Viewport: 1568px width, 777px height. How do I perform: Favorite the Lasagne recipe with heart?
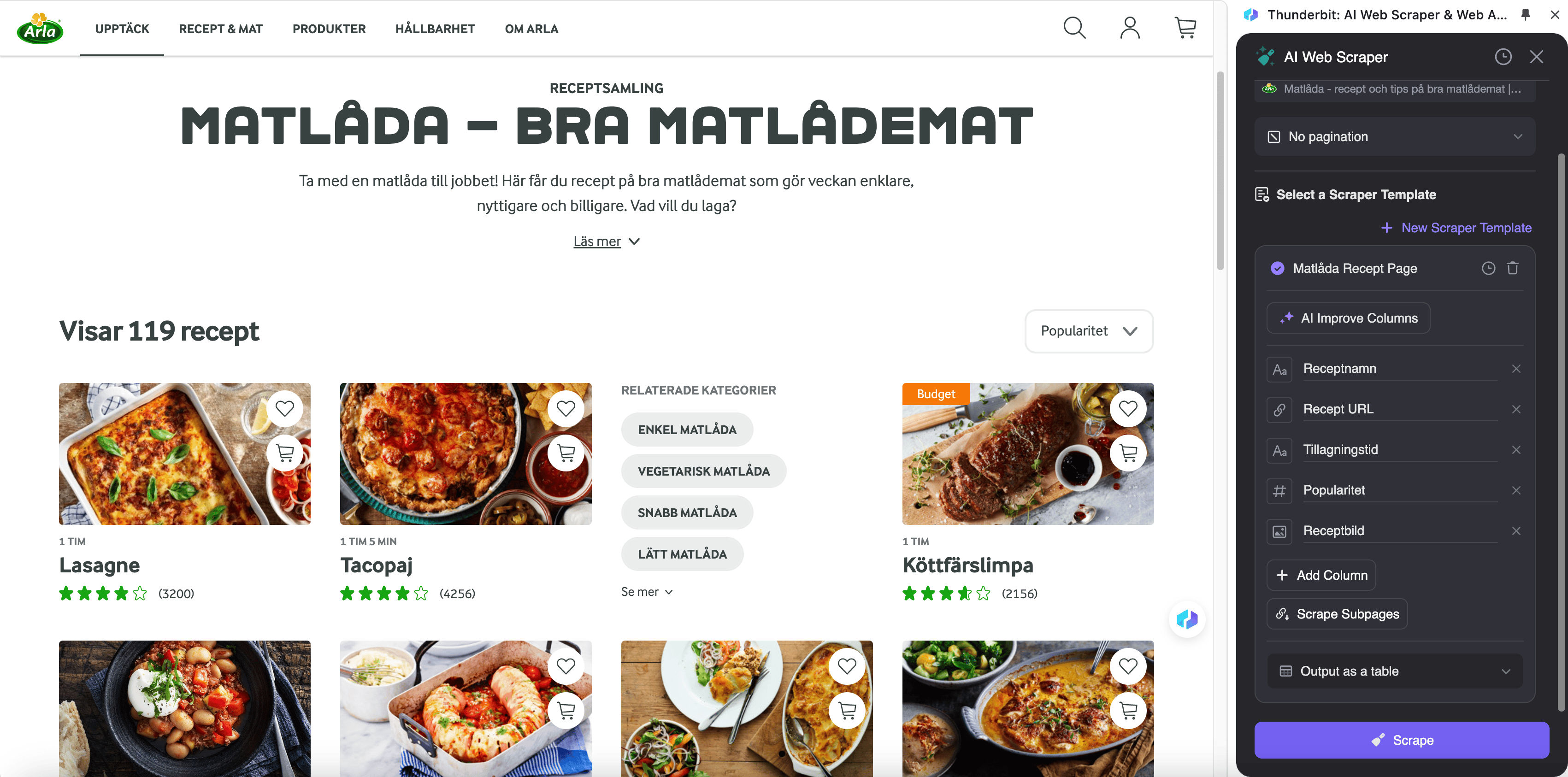click(x=285, y=408)
